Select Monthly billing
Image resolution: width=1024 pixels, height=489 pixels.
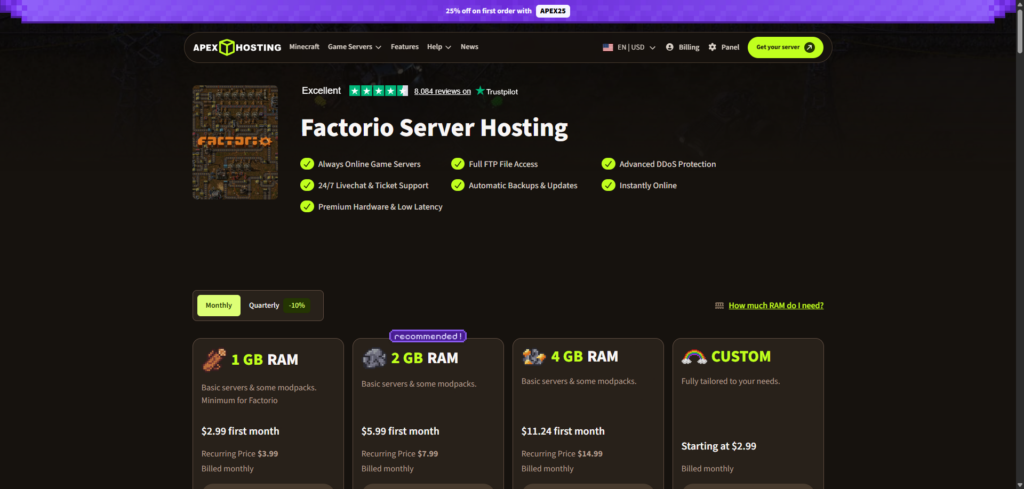click(219, 306)
